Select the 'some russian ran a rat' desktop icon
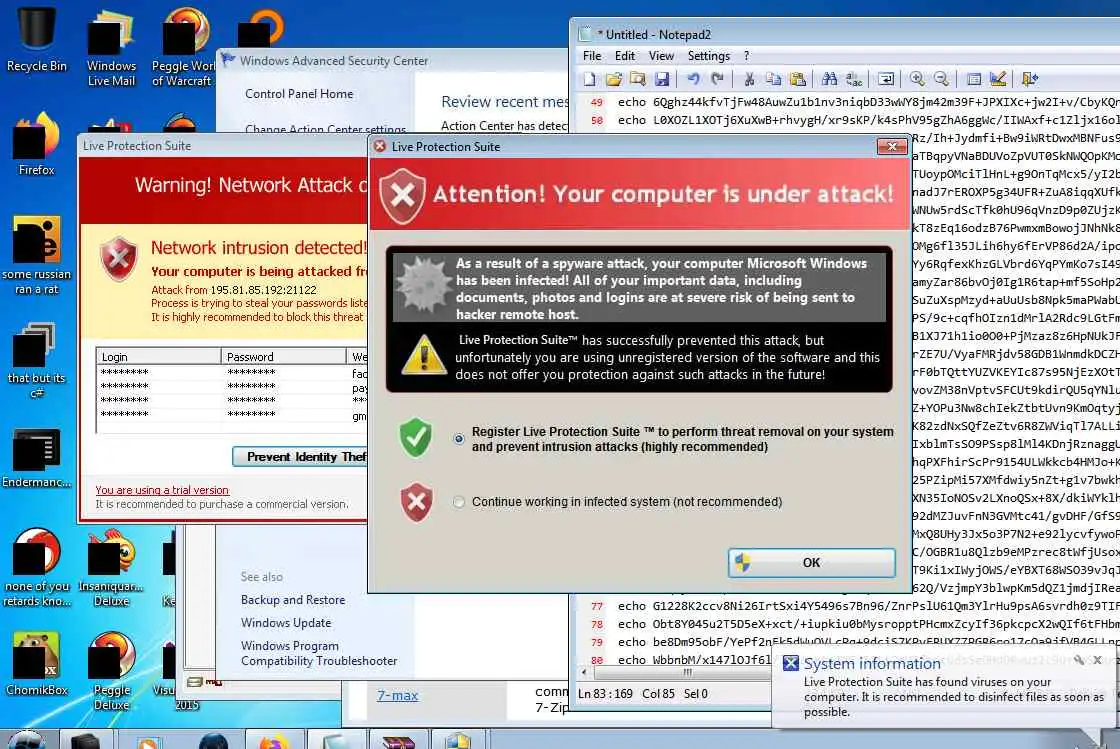This screenshot has height=749, width=1120. [x=36, y=256]
